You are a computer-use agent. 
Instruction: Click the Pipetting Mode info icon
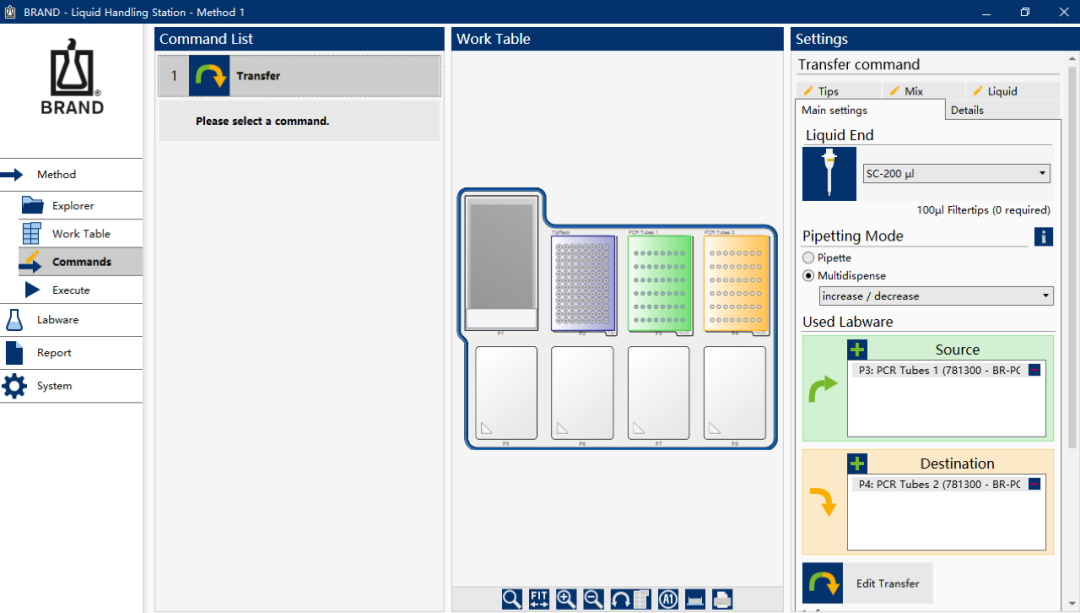tap(1043, 237)
